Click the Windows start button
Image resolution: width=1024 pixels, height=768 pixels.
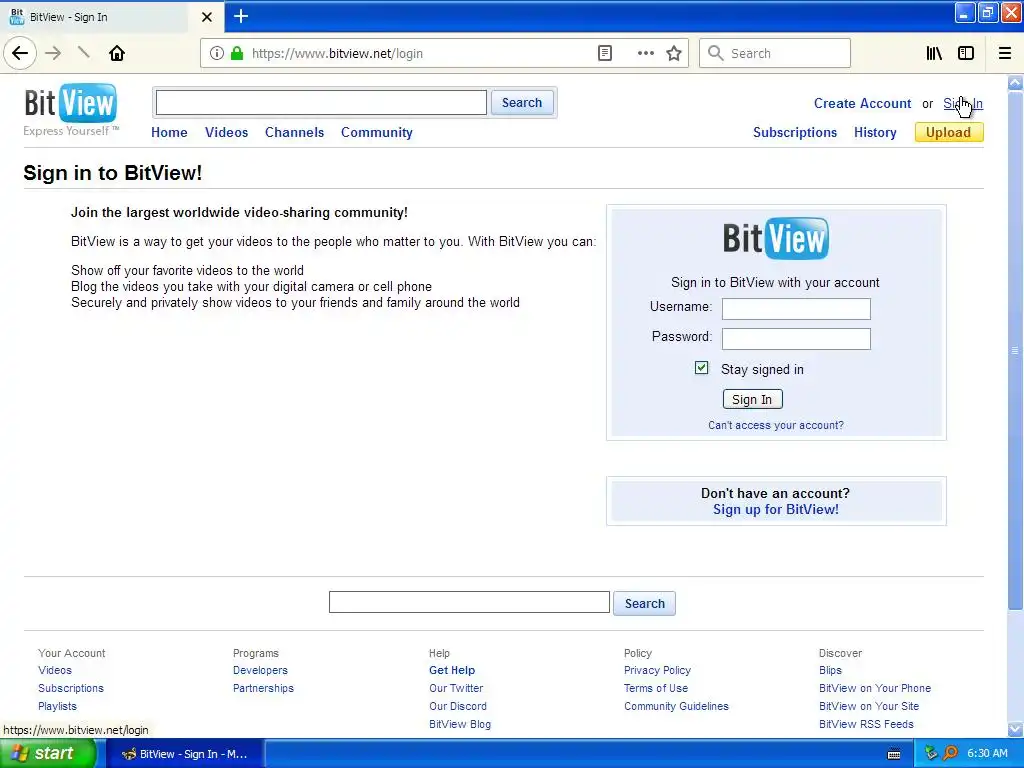point(46,754)
